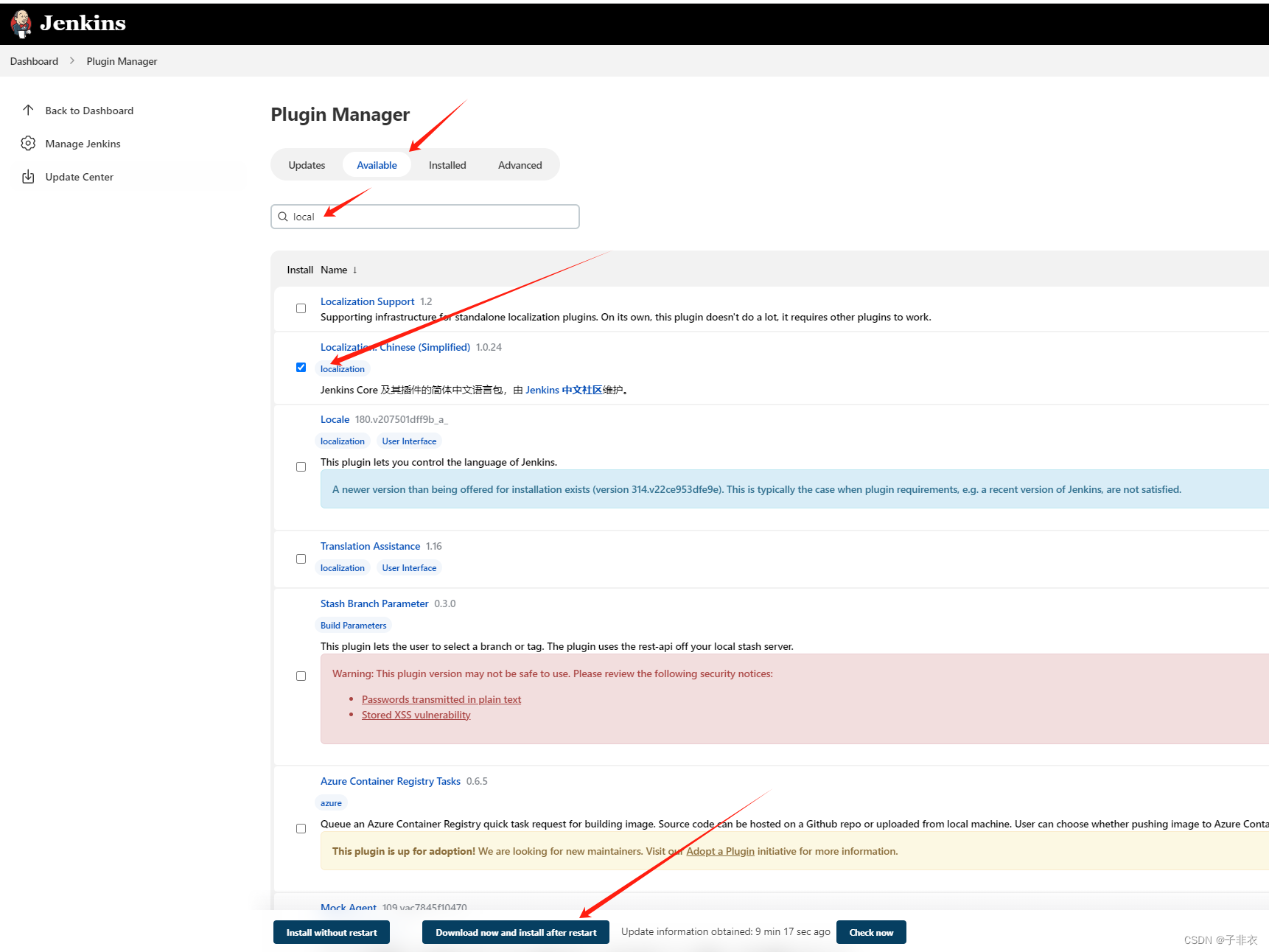The width and height of the screenshot is (1269, 952).
Task: Click the Manage Jenkins gear icon
Action: point(28,143)
